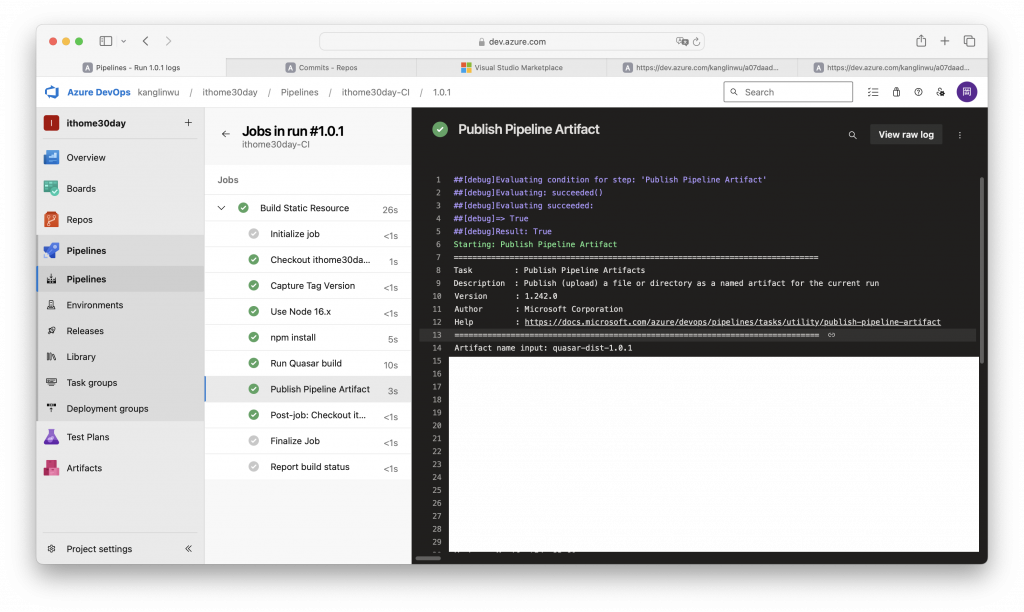The width and height of the screenshot is (1024, 612).
Task: Click the translate icon in address bar
Action: coord(682,41)
